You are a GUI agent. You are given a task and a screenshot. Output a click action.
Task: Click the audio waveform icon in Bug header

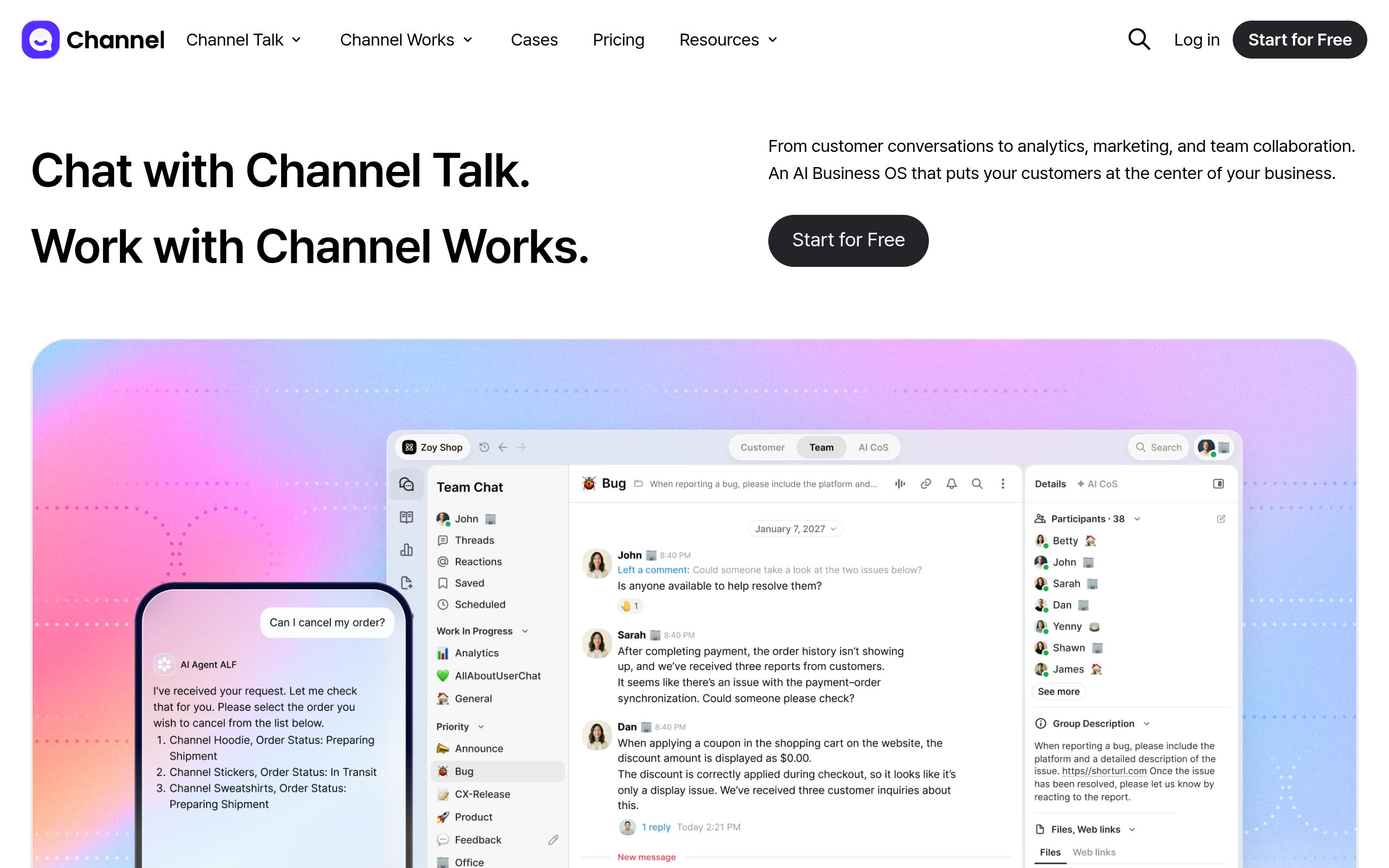[900, 484]
